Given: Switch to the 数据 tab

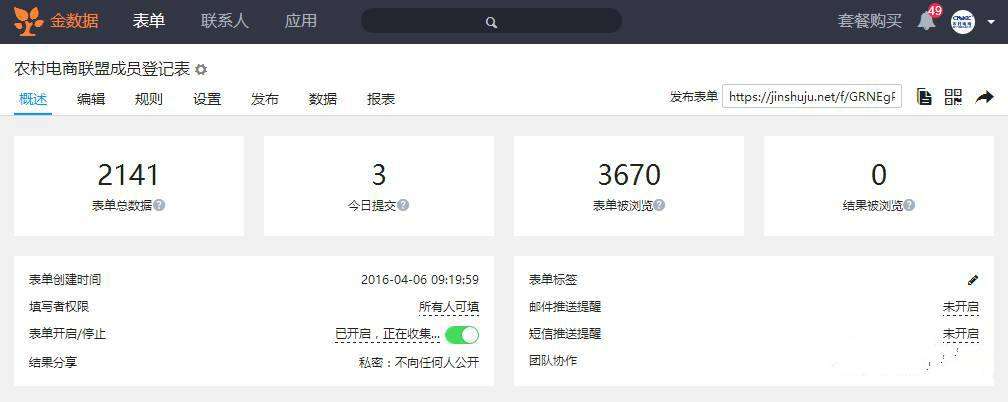Looking at the screenshot, I should (x=323, y=99).
